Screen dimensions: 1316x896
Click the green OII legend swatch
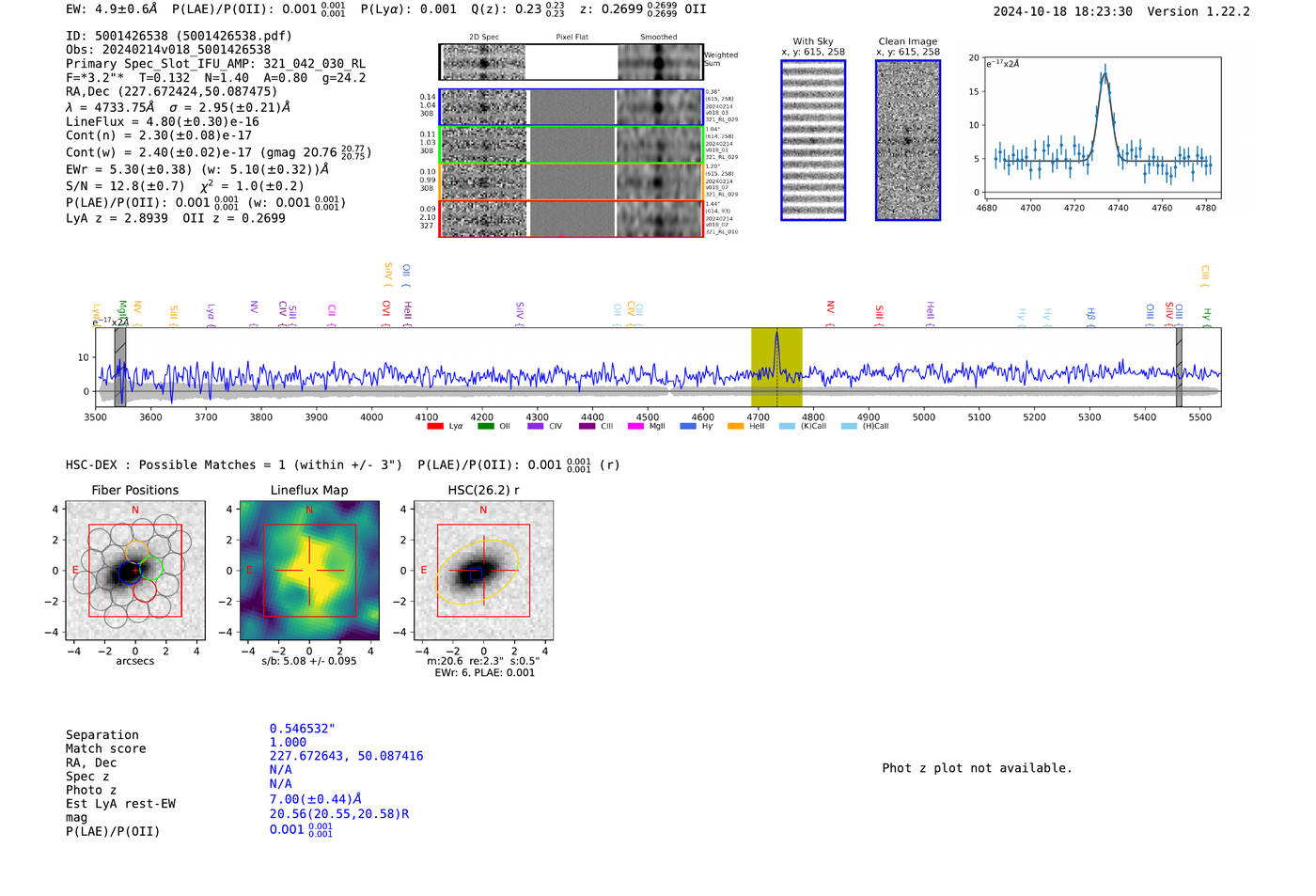tap(485, 427)
